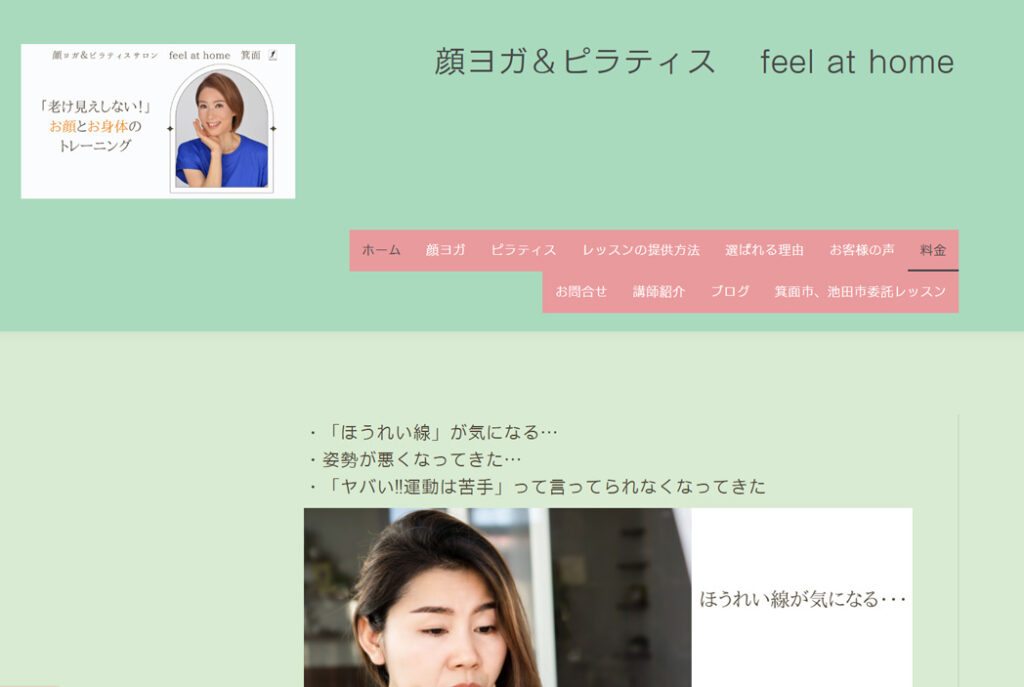Open the ブログ page
This screenshot has height=687, width=1024.
click(x=730, y=292)
